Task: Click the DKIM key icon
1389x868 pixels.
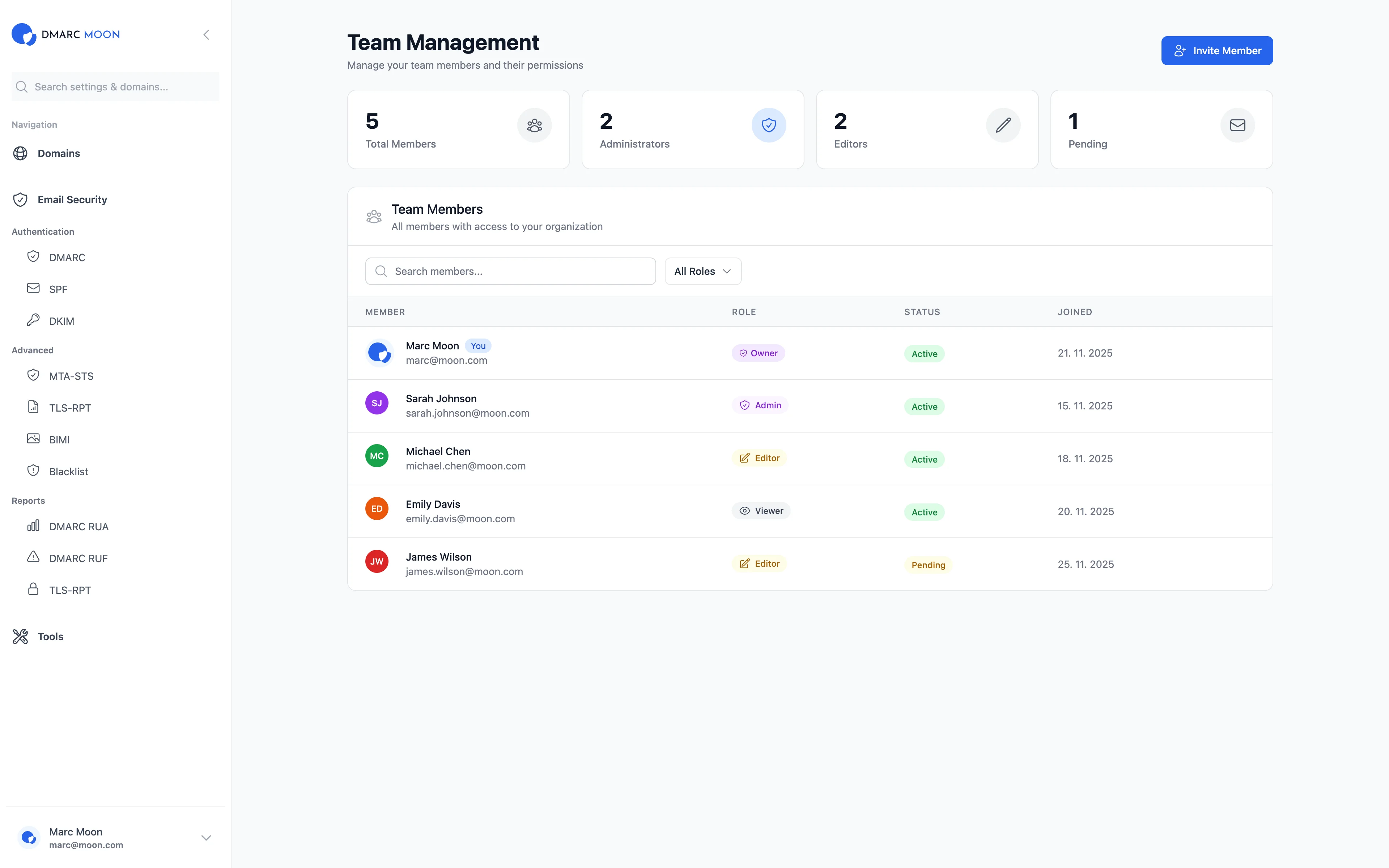Action: (x=33, y=320)
